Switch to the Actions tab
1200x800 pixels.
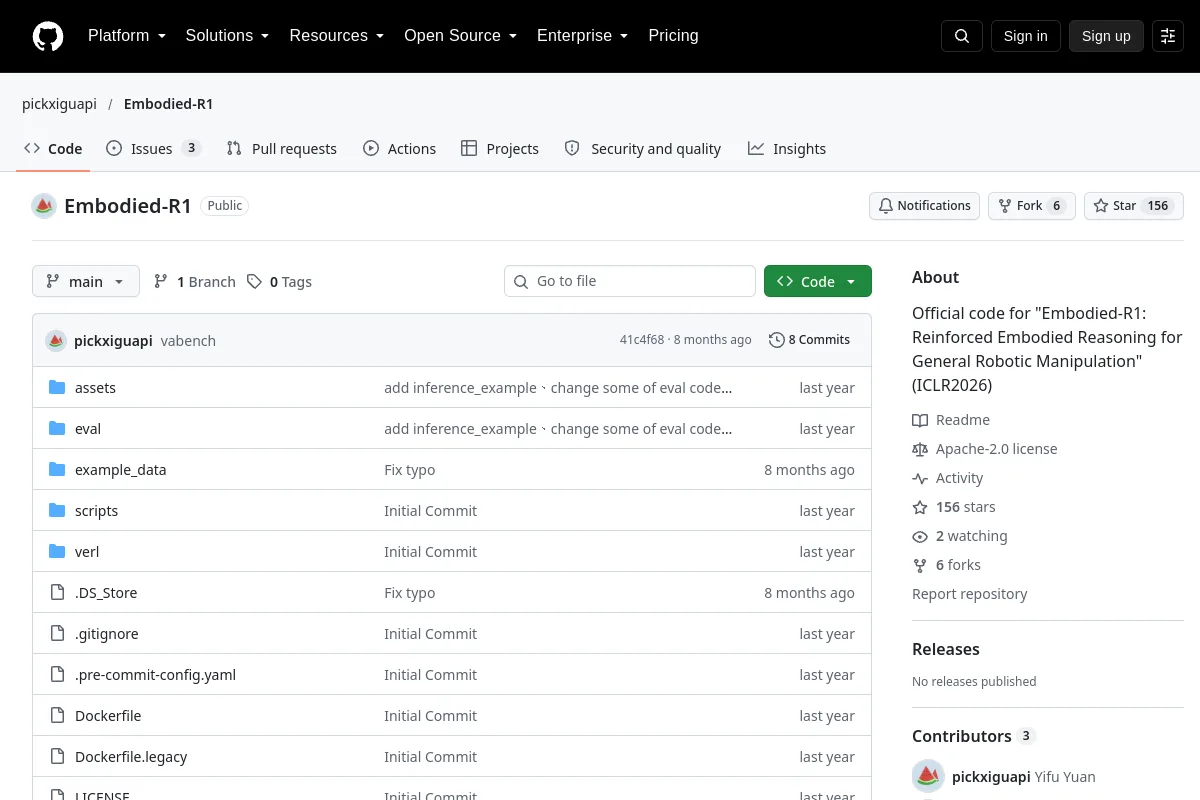point(400,149)
